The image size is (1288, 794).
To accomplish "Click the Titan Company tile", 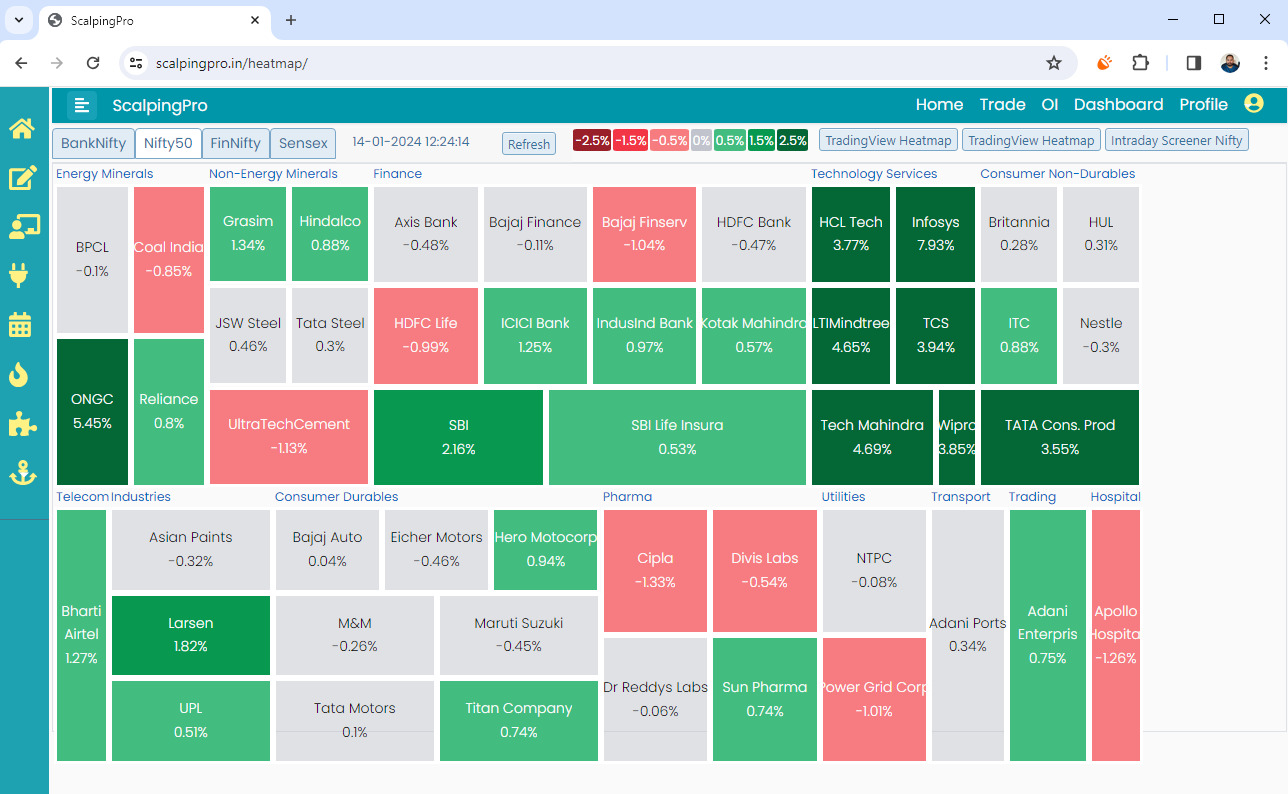I will (x=518, y=720).
